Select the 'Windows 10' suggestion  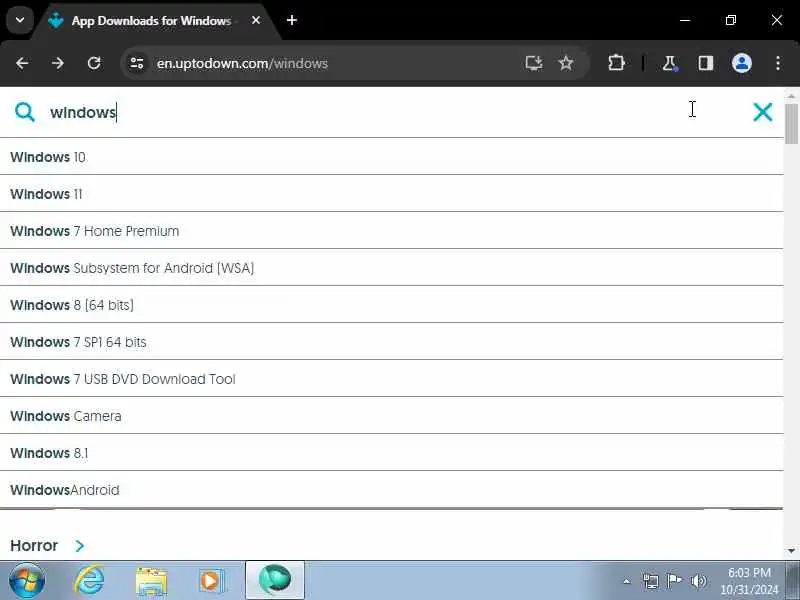click(391, 157)
